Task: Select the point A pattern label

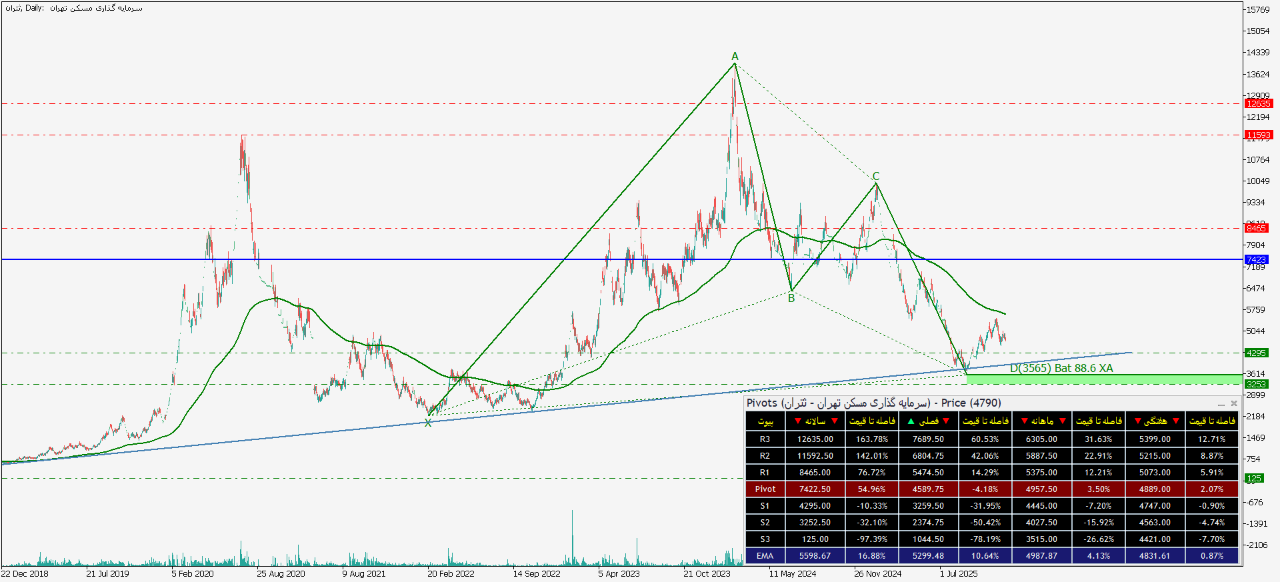Action: coord(734,56)
